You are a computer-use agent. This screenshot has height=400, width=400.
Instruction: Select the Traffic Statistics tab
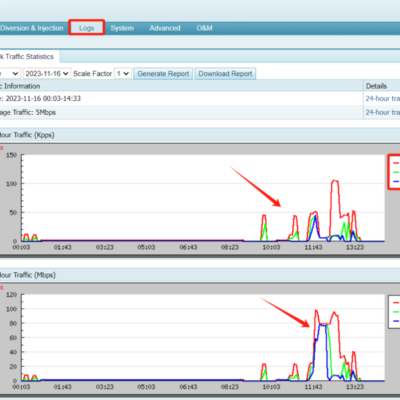point(29,56)
